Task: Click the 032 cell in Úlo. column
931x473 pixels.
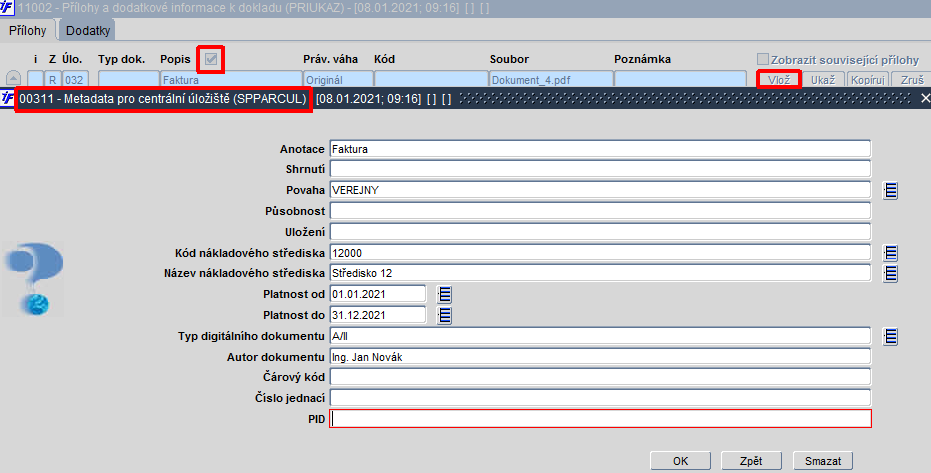Action: [x=74, y=80]
